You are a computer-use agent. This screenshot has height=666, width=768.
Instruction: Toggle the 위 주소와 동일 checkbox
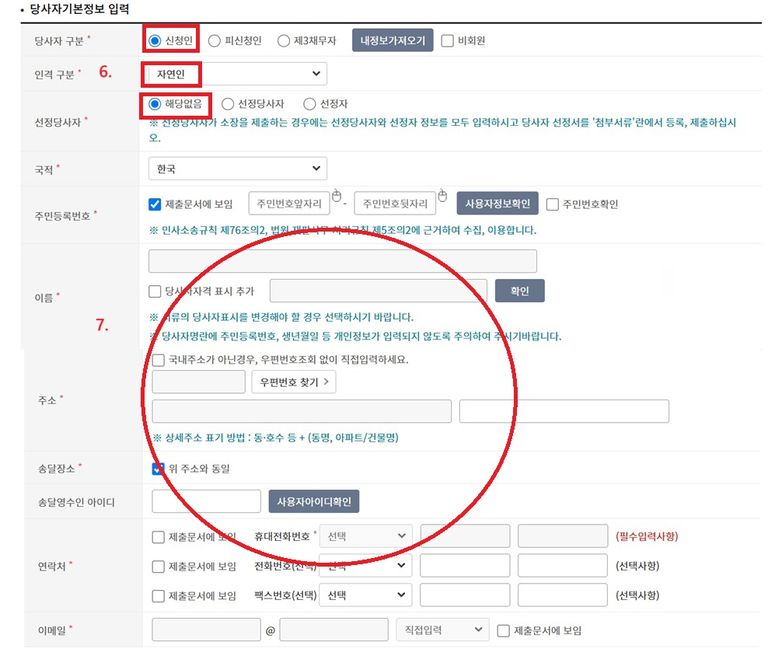click(157, 468)
